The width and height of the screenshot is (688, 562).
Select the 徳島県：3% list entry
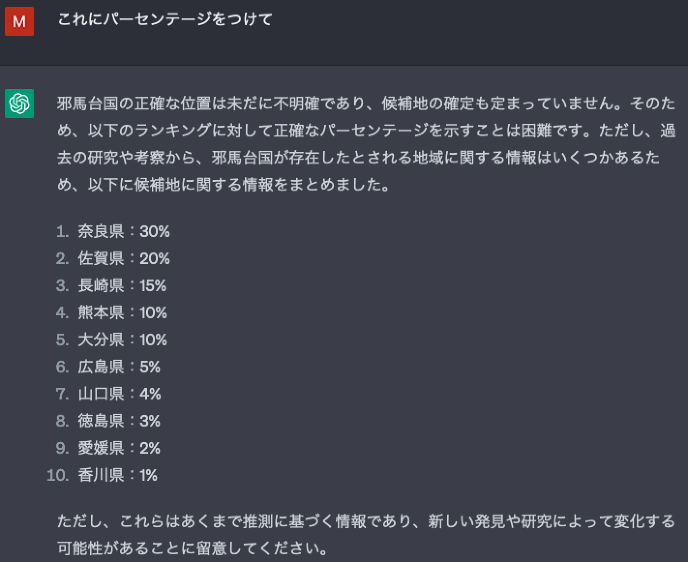(x=118, y=420)
